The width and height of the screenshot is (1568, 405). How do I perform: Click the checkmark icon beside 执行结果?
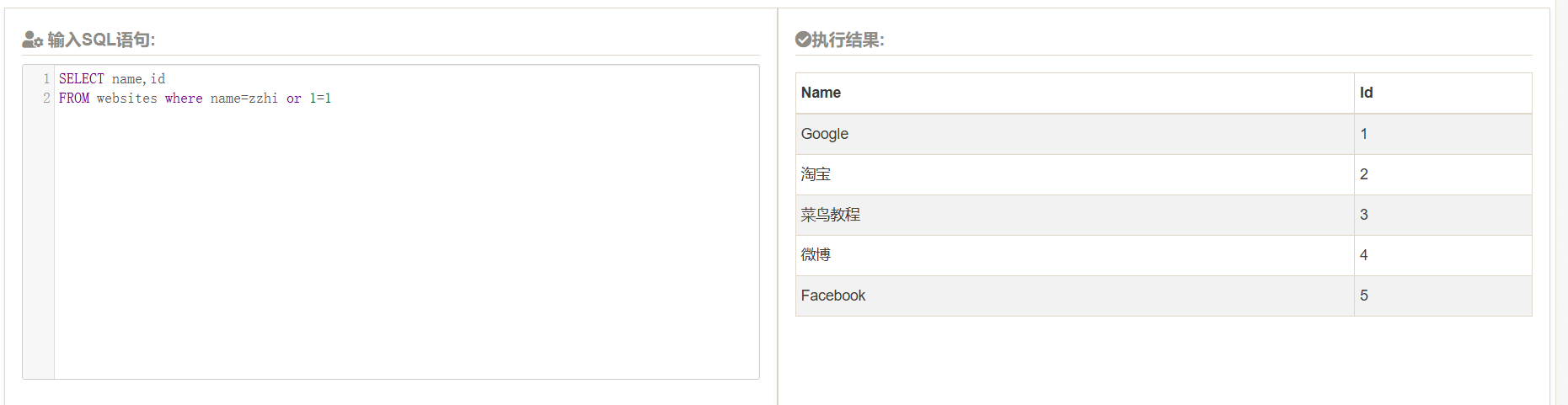point(802,39)
